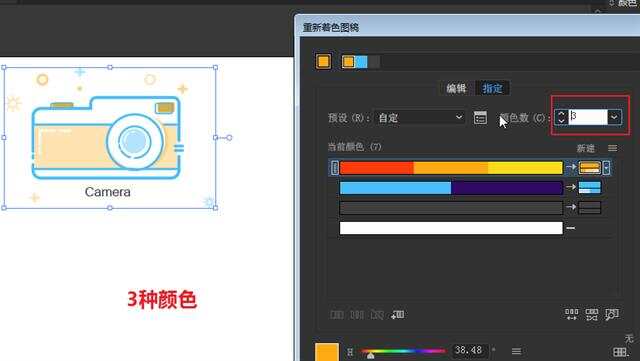Click the orange new color swatch

click(x=590, y=167)
